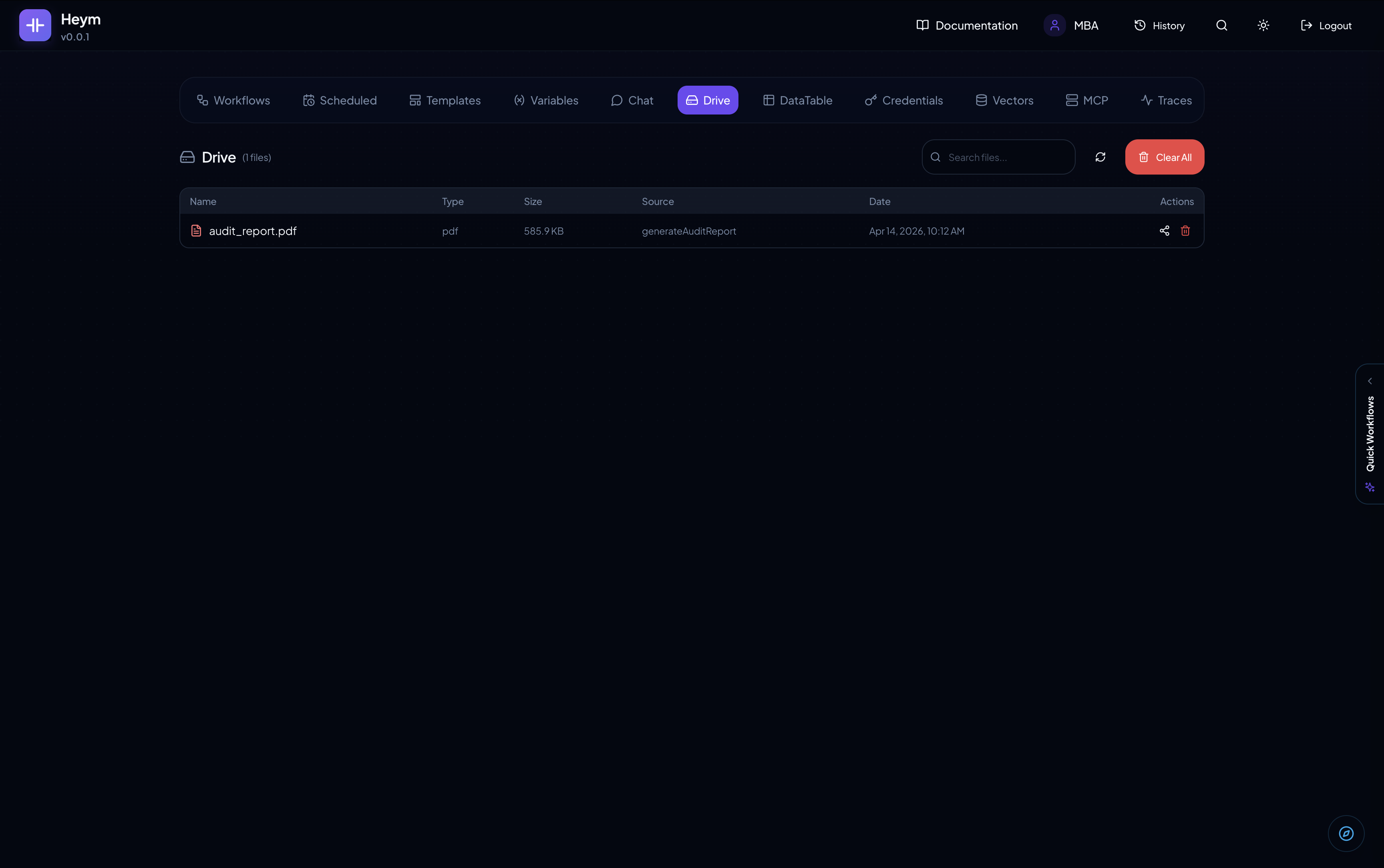Screen dimensions: 1384x868
Task: Refresh the Drive file list
Action: pyautogui.click(x=1100, y=157)
